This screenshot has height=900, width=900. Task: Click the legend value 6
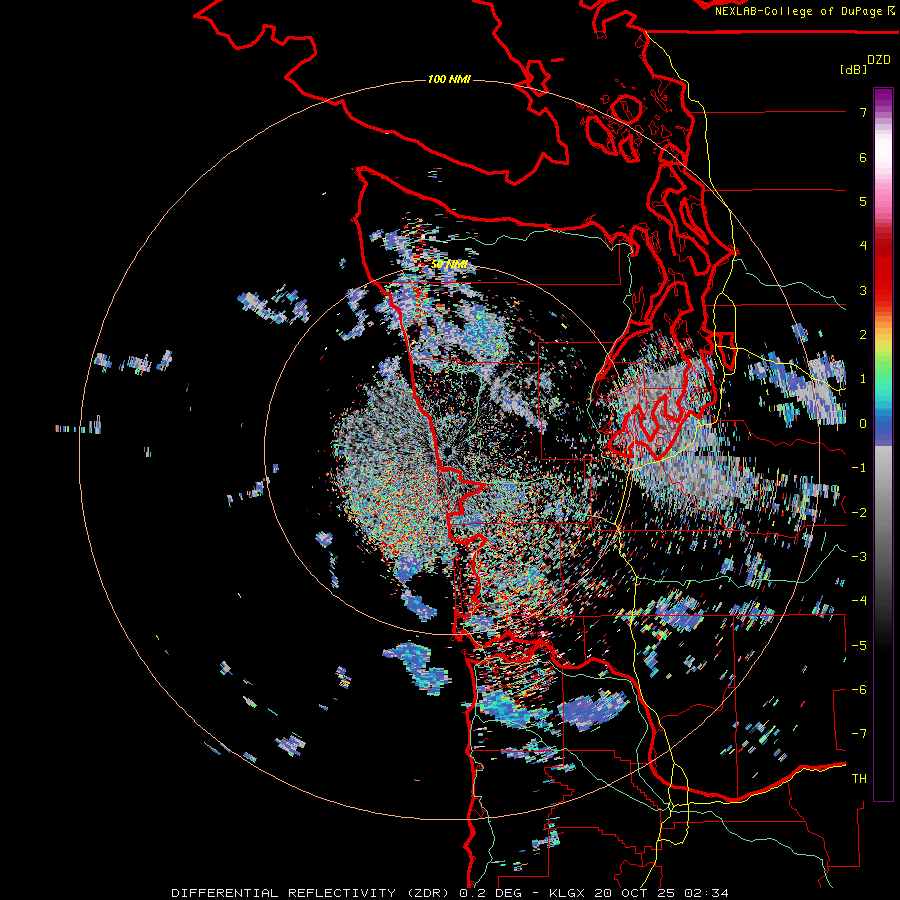[863, 157]
